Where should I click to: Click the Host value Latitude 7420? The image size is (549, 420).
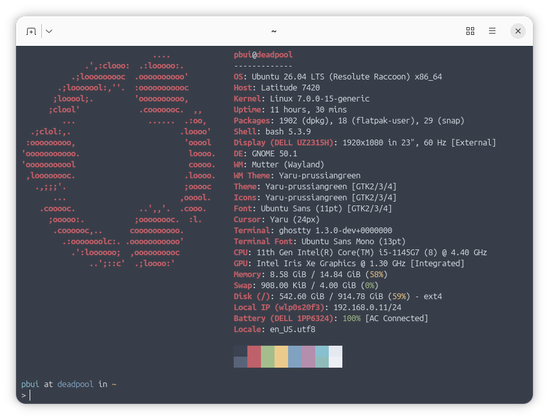[290, 88]
